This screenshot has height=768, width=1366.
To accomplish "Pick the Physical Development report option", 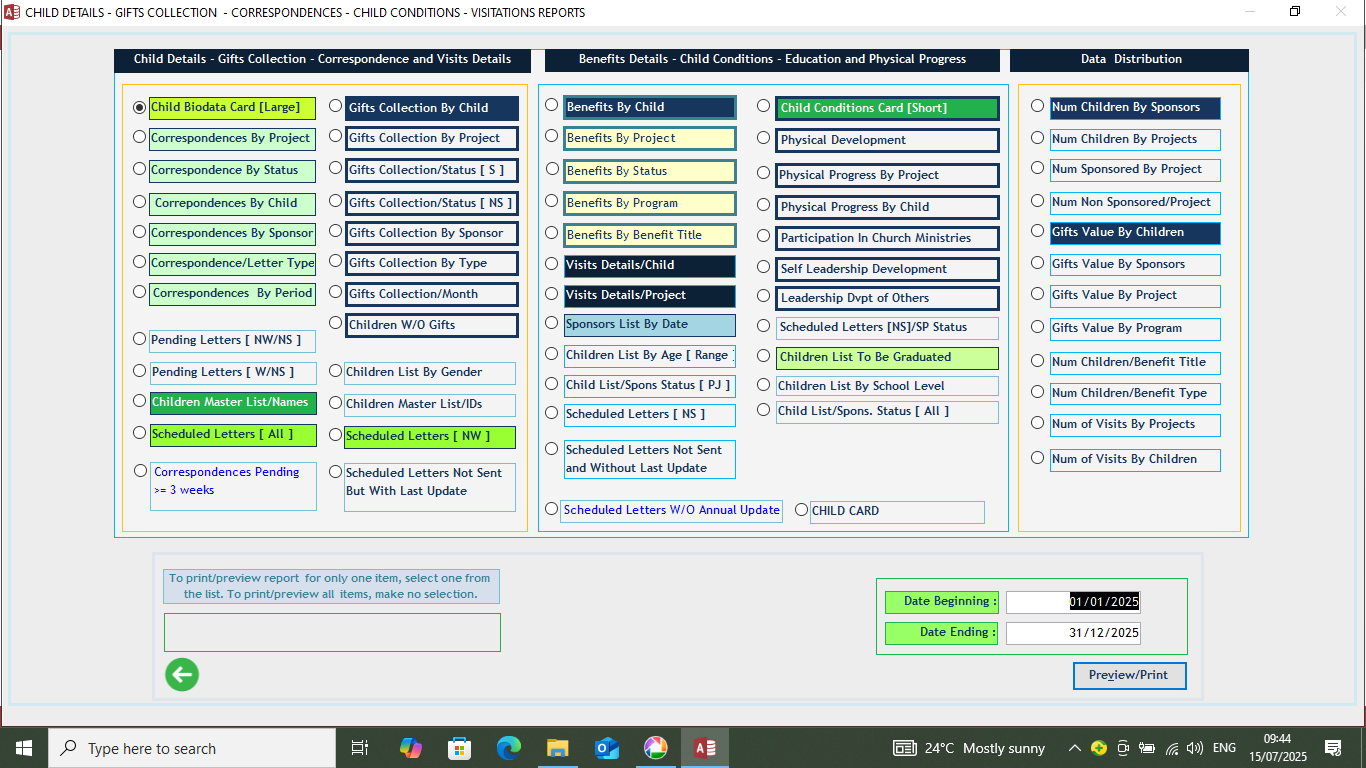I will 764,138.
